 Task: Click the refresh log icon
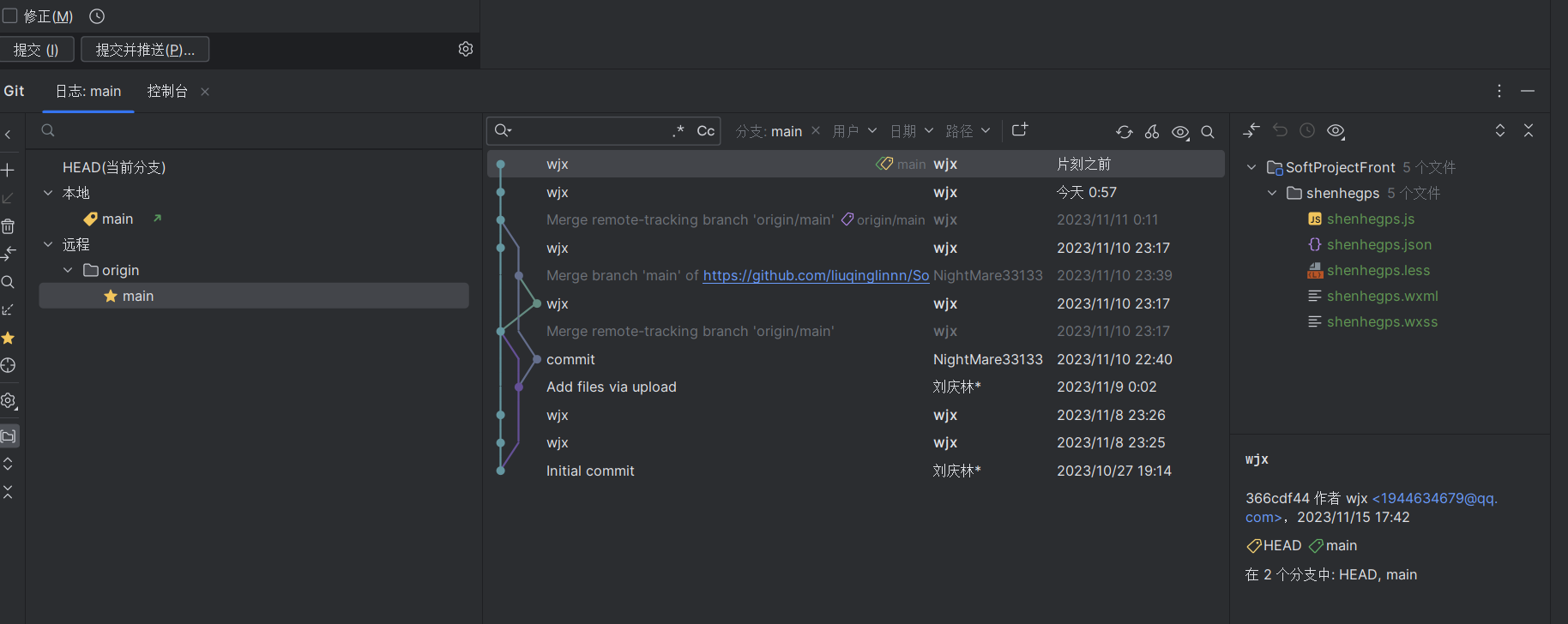pyautogui.click(x=1124, y=132)
